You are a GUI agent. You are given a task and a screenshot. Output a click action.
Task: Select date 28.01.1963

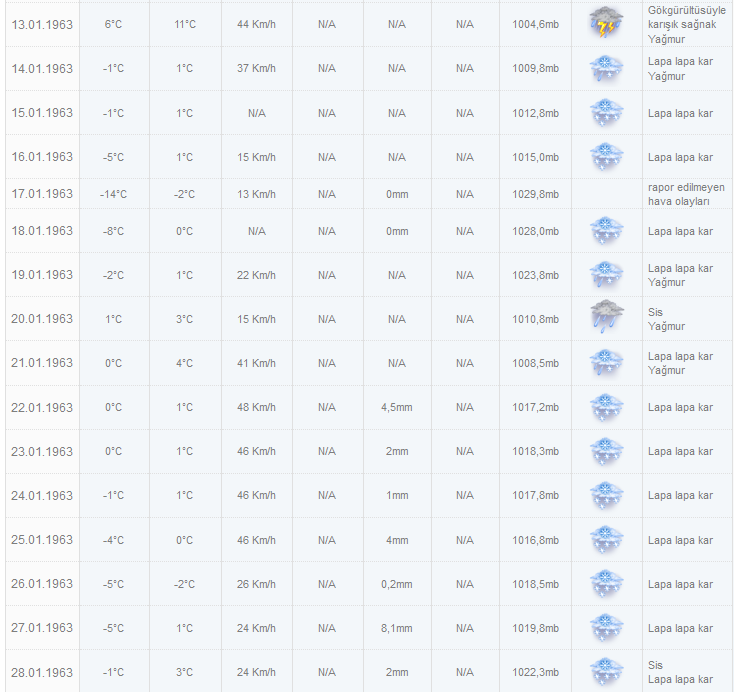point(42,672)
